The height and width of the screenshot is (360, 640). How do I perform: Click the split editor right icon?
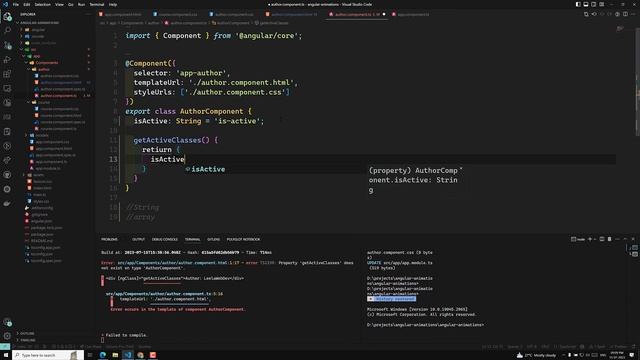[625, 14]
